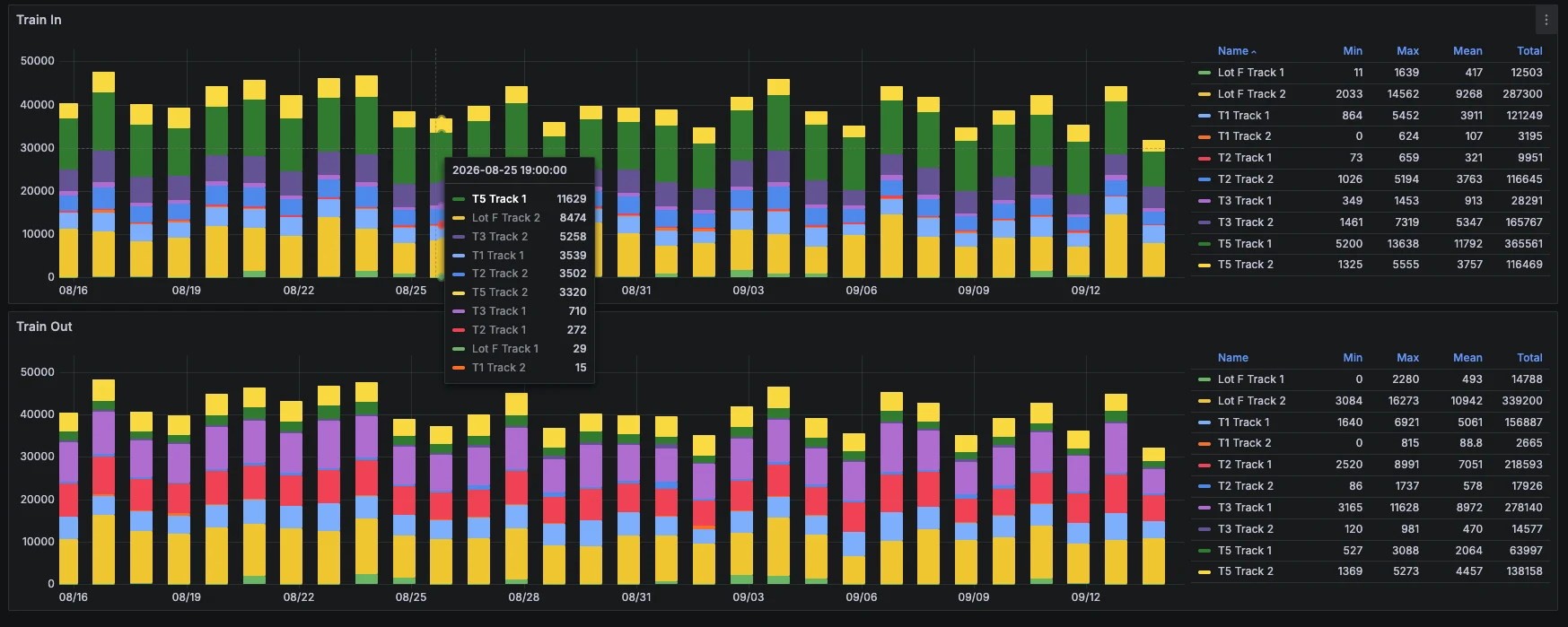Toggle T2 Track 2 series in Train In legend
This screenshot has height=627, width=1568.
[x=1245, y=179]
